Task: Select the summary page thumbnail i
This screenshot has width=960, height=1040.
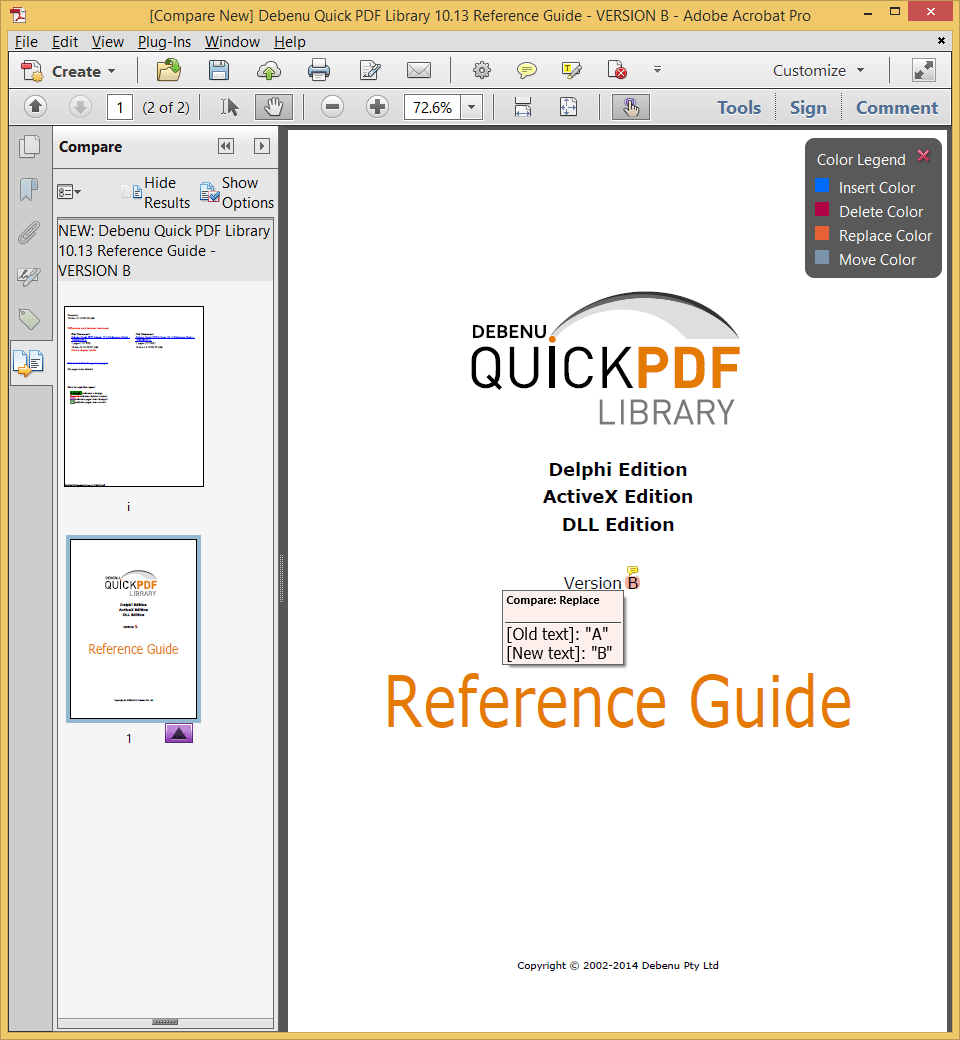Action: (133, 396)
